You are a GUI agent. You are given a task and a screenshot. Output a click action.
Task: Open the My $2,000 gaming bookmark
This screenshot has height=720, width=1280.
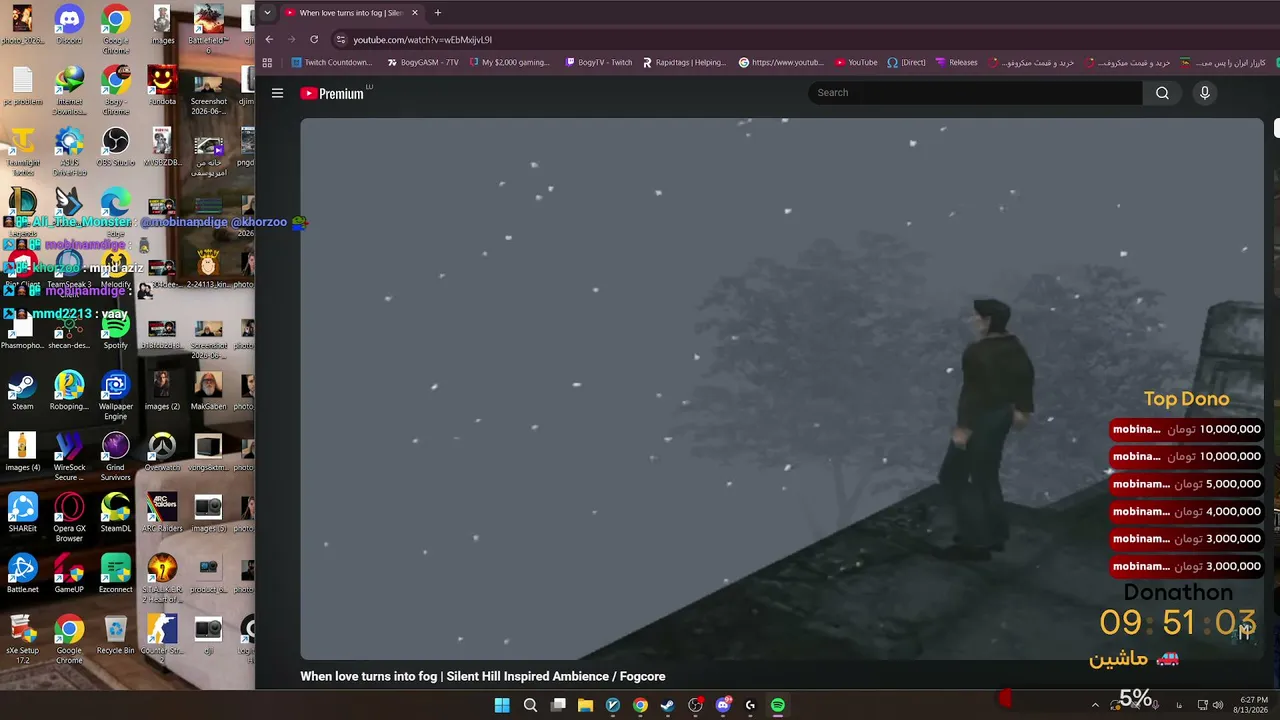[x=509, y=62]
